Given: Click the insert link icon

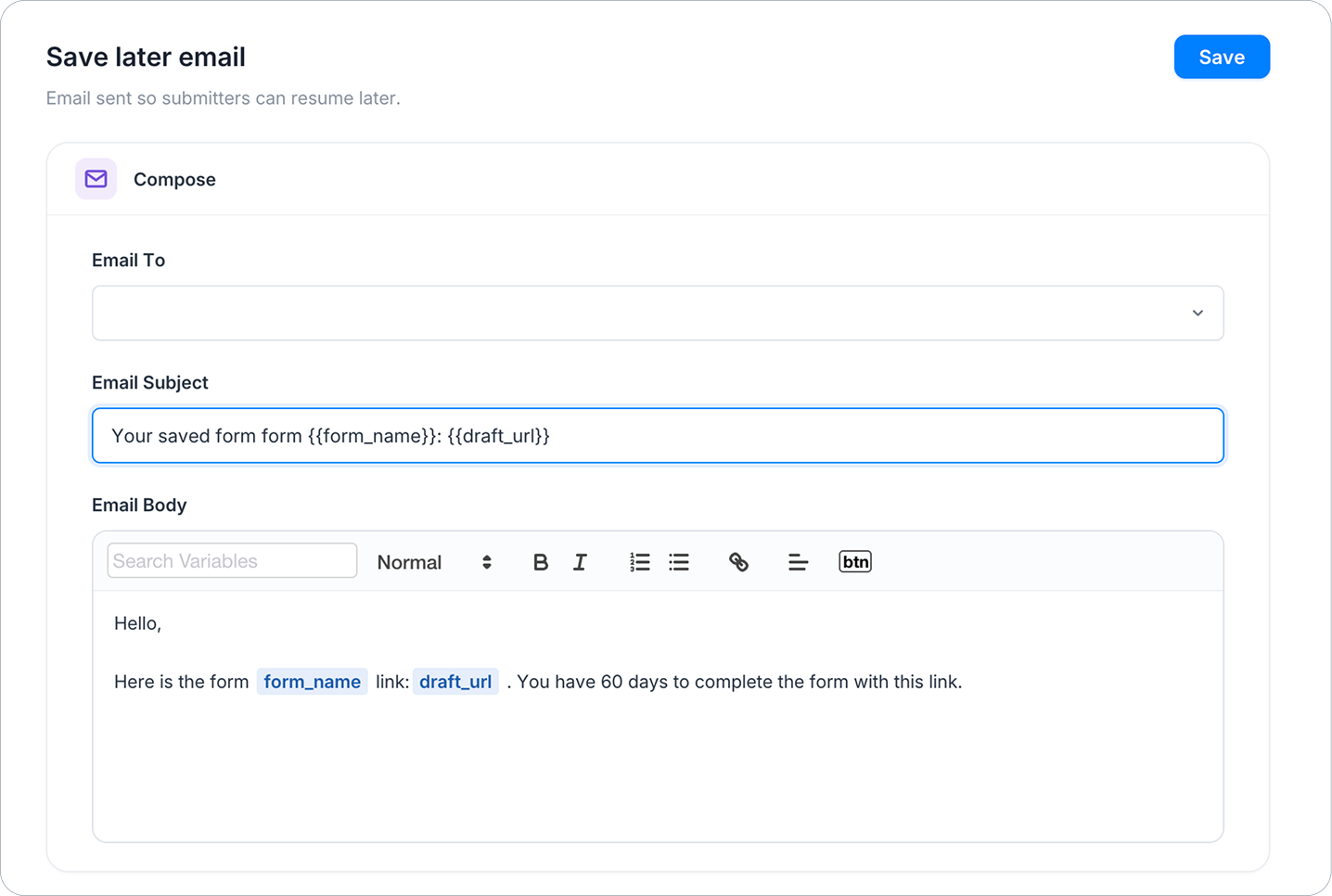Looking at the screenshot, I should pos(738,562).
